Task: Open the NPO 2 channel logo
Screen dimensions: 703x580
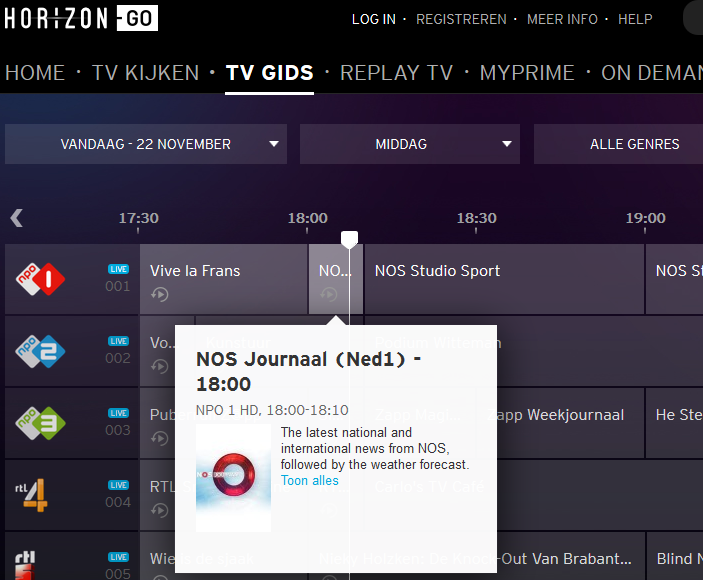Action: tap(40, 351)
